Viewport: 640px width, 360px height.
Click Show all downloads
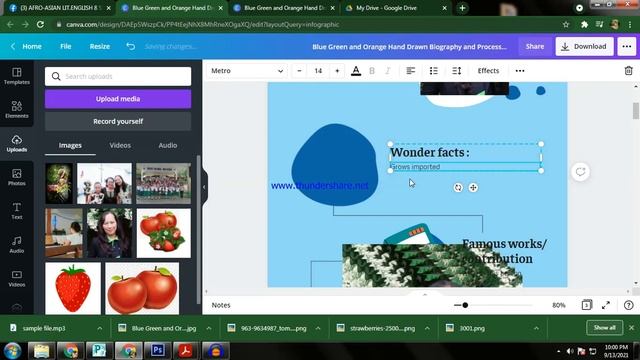point(604,328)
